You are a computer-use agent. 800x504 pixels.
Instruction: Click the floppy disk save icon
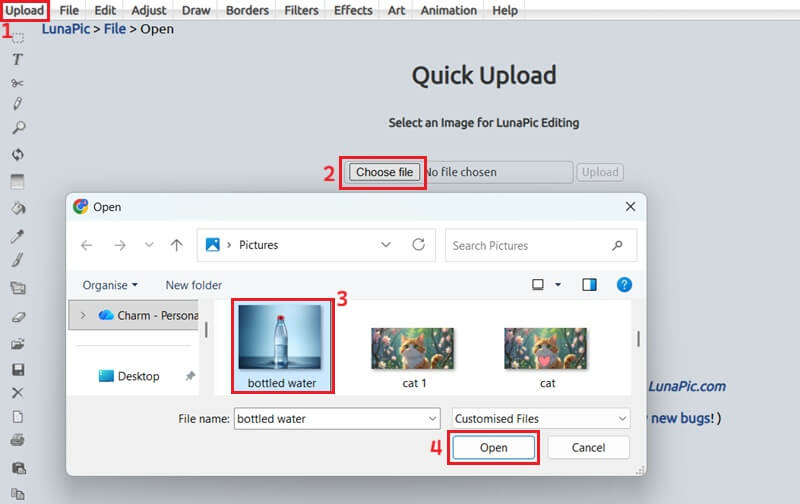coord(18,369)
